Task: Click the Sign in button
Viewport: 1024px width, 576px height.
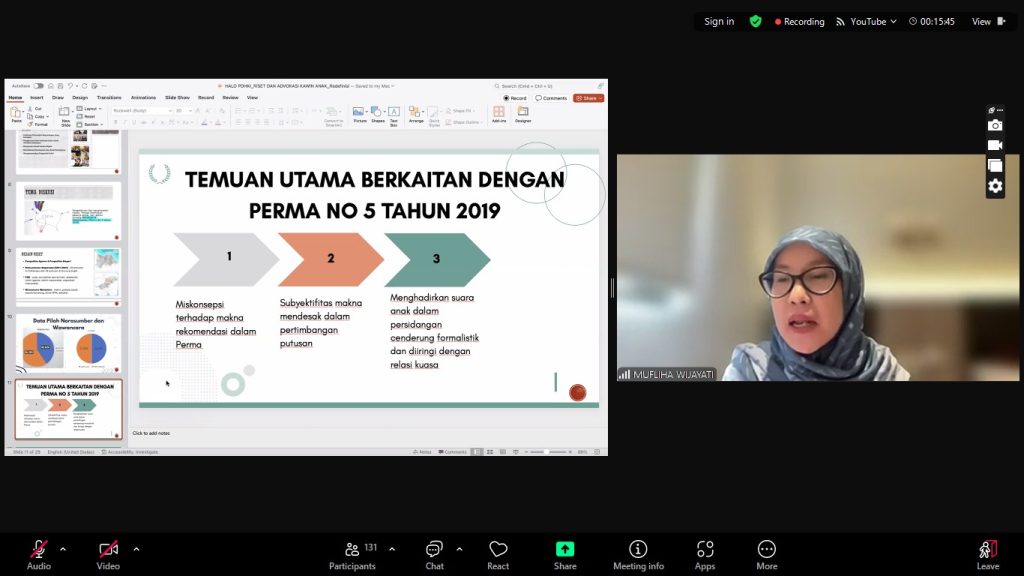Action: tap(718, 21)
